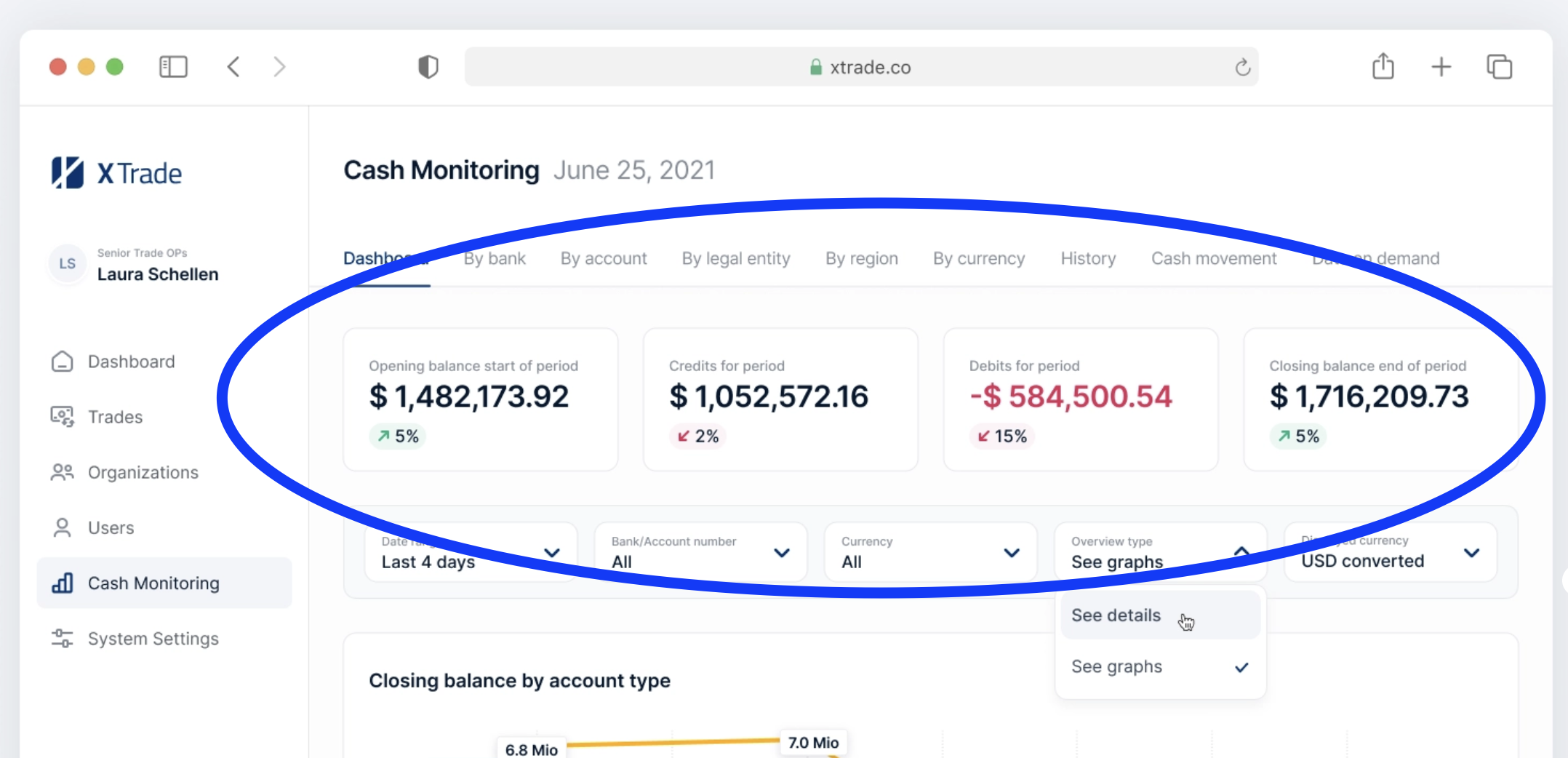Switch to the Cash movement tab
The height and width of the screenshot is (758, 1568).
pos(1214,258)
